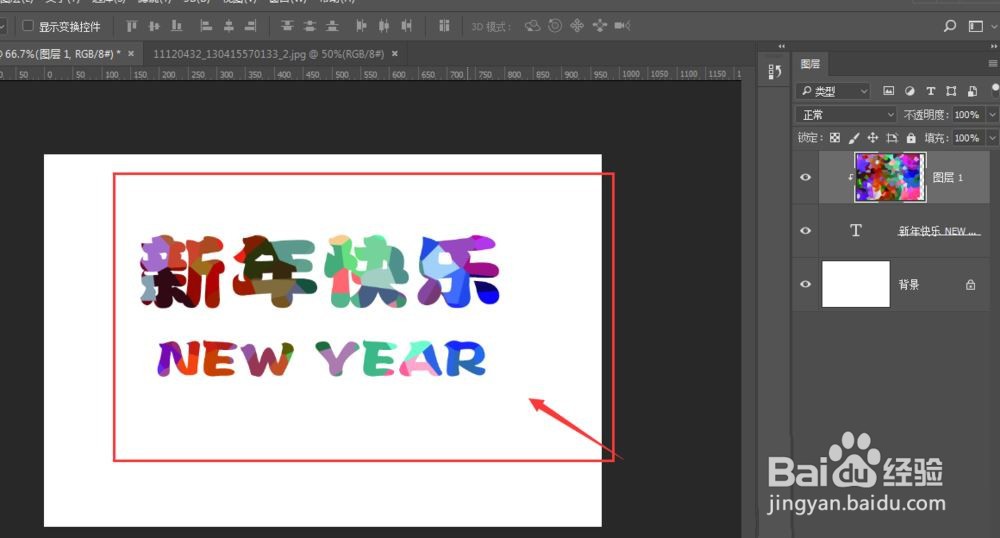Image resolution: width=1000 pixels, height=538 pixels.
Task: Close the 66.7%(图层 1) document tab
Action: (131, 54)
